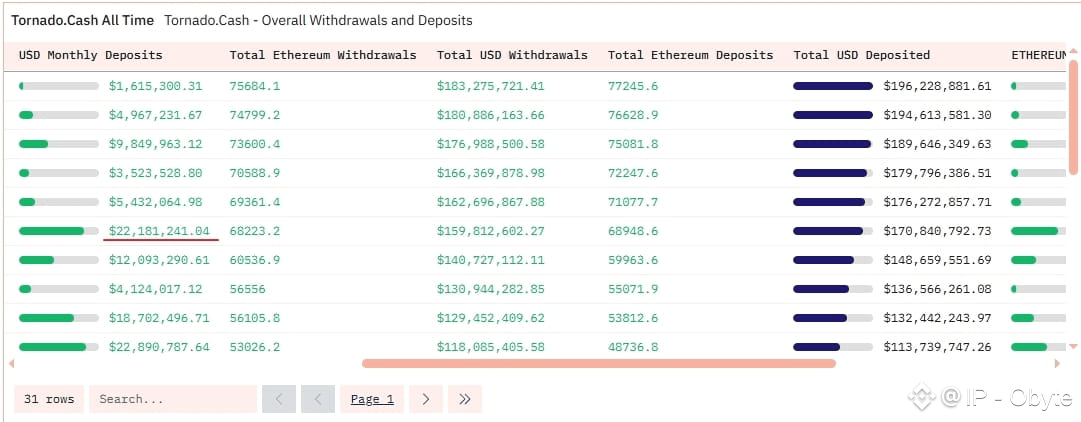Select total deposited value $148,659,551.69
1081x422 pixels.
click(938, 260)
